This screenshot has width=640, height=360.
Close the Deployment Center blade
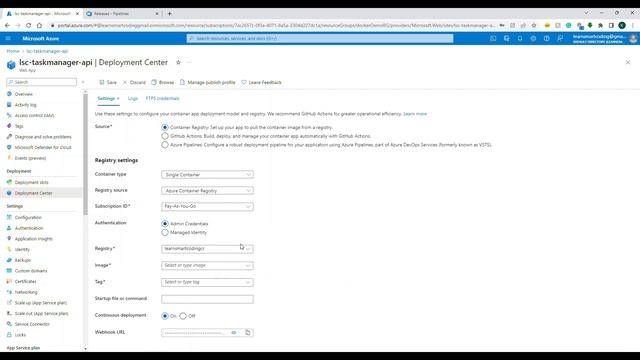pos(628,62)
